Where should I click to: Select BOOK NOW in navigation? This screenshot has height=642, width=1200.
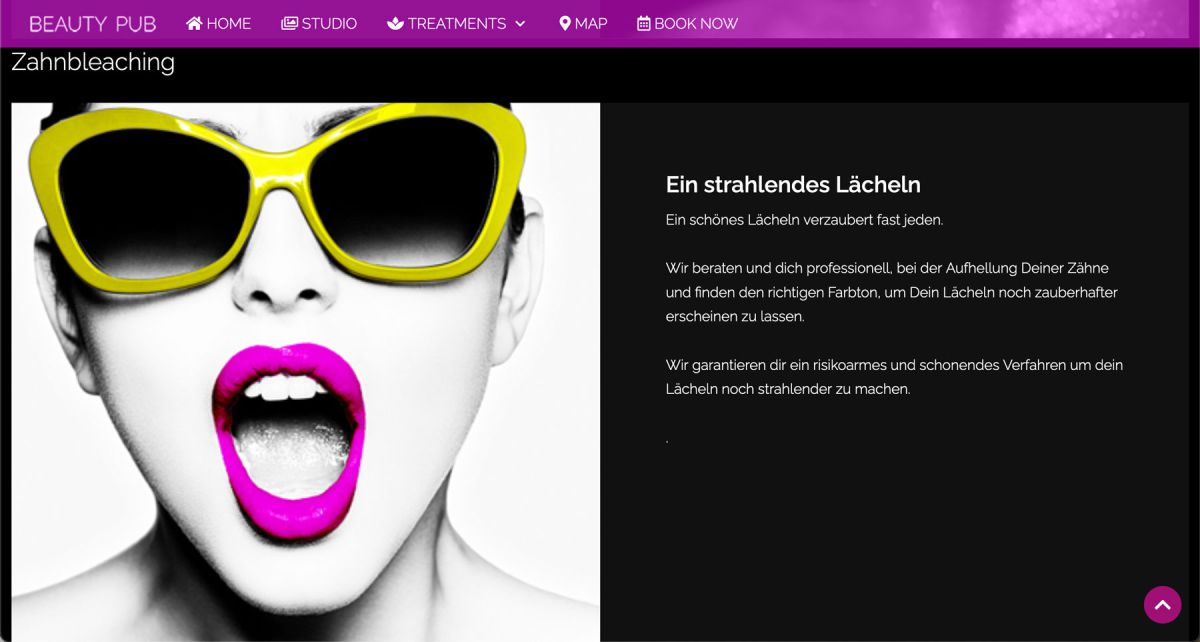coord(688,23)
